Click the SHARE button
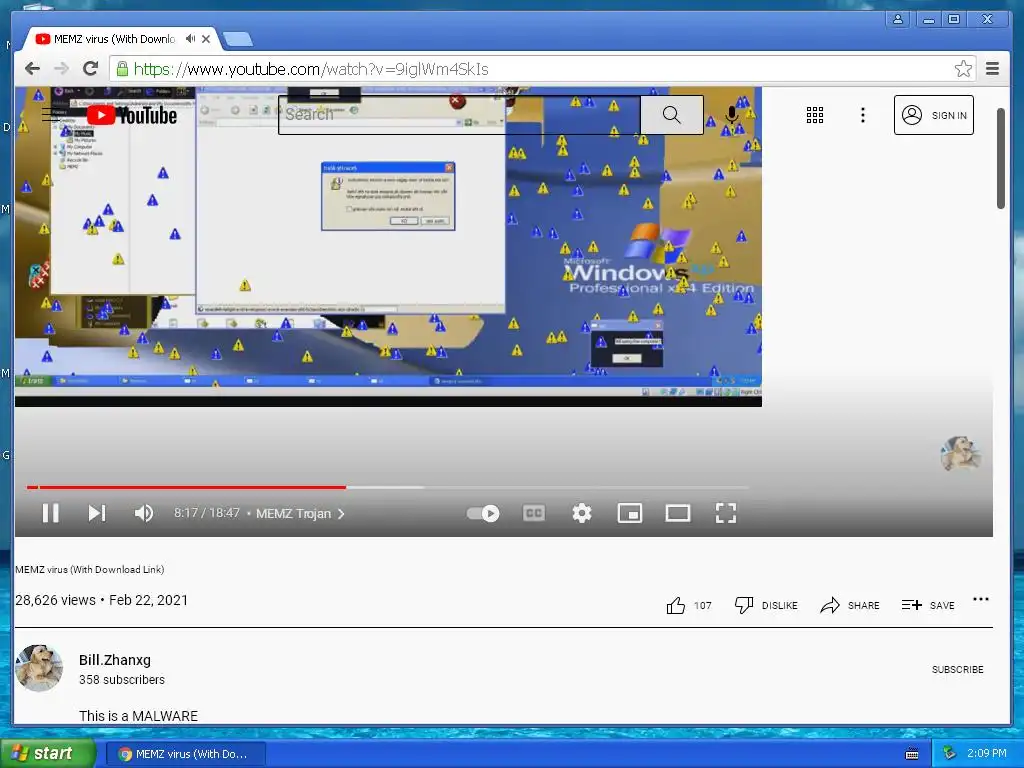The height and width of the screenshot is (768, 1024). tap(850, 605)
